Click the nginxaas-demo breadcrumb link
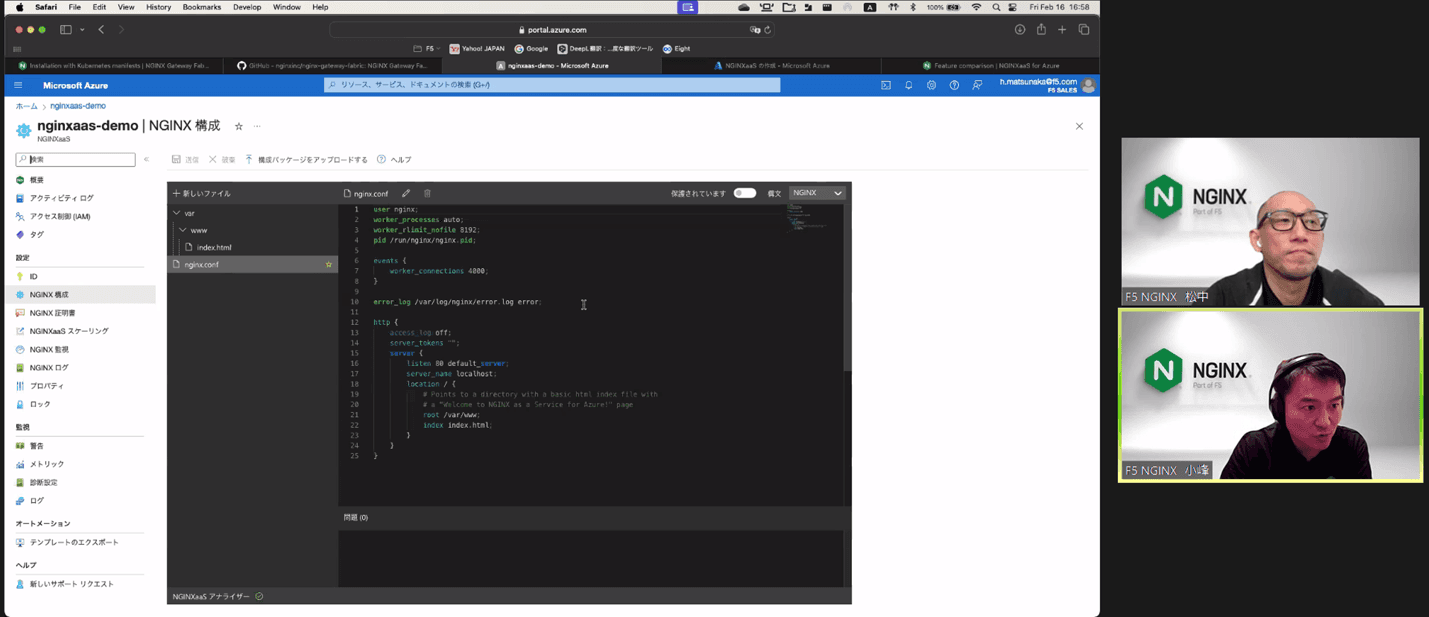This screenshot has width=1429, height=617. tap(78, 106)
